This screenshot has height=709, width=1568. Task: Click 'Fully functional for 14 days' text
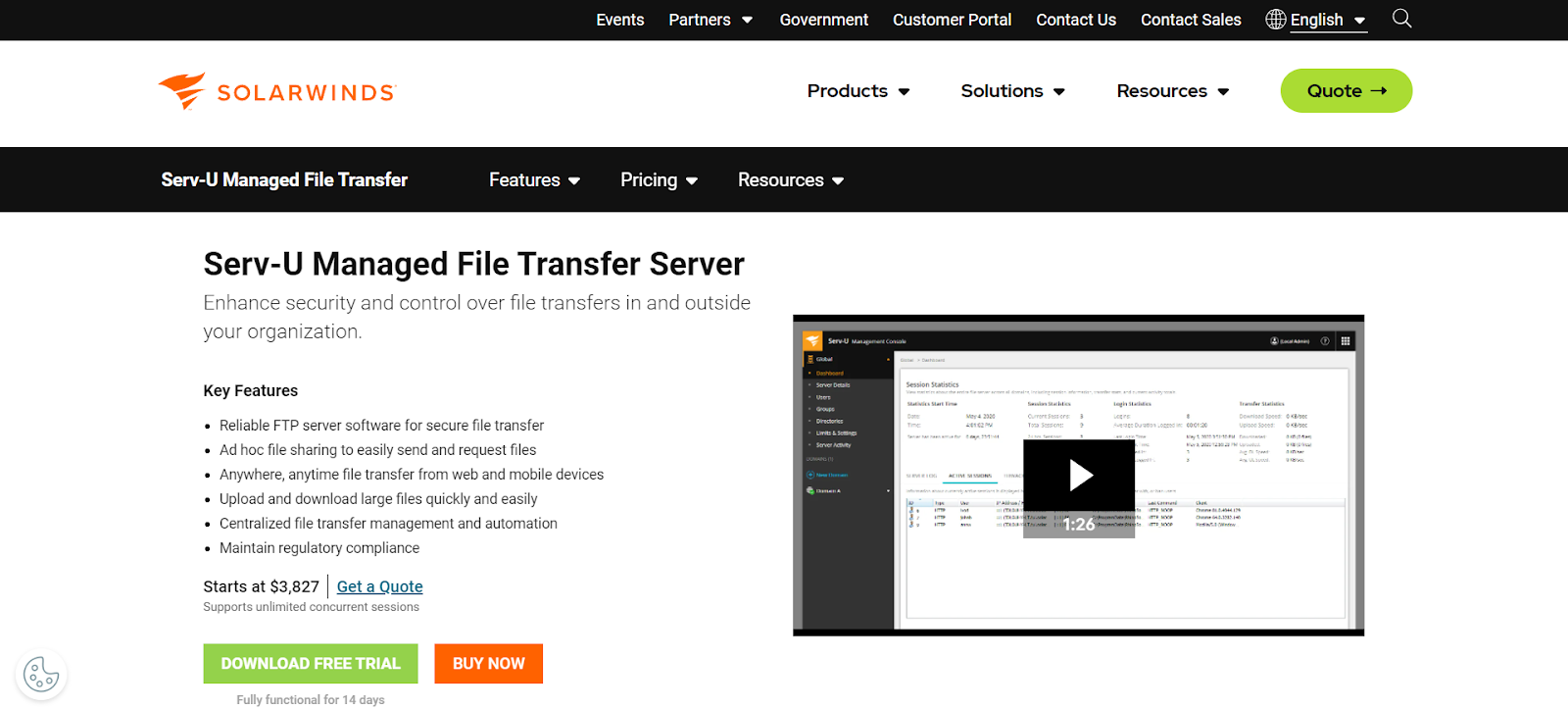[x=311, y=699]
